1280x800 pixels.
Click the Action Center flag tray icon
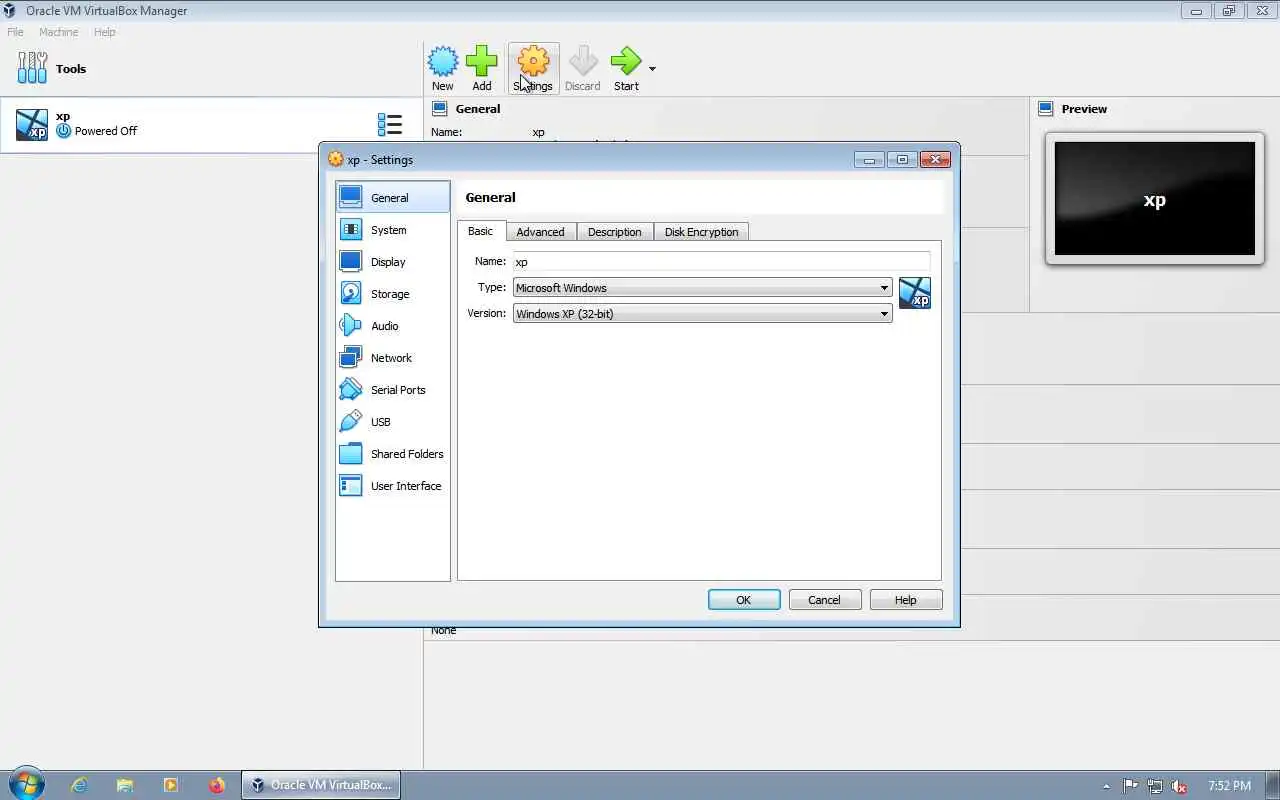(x=1130, y=786)
